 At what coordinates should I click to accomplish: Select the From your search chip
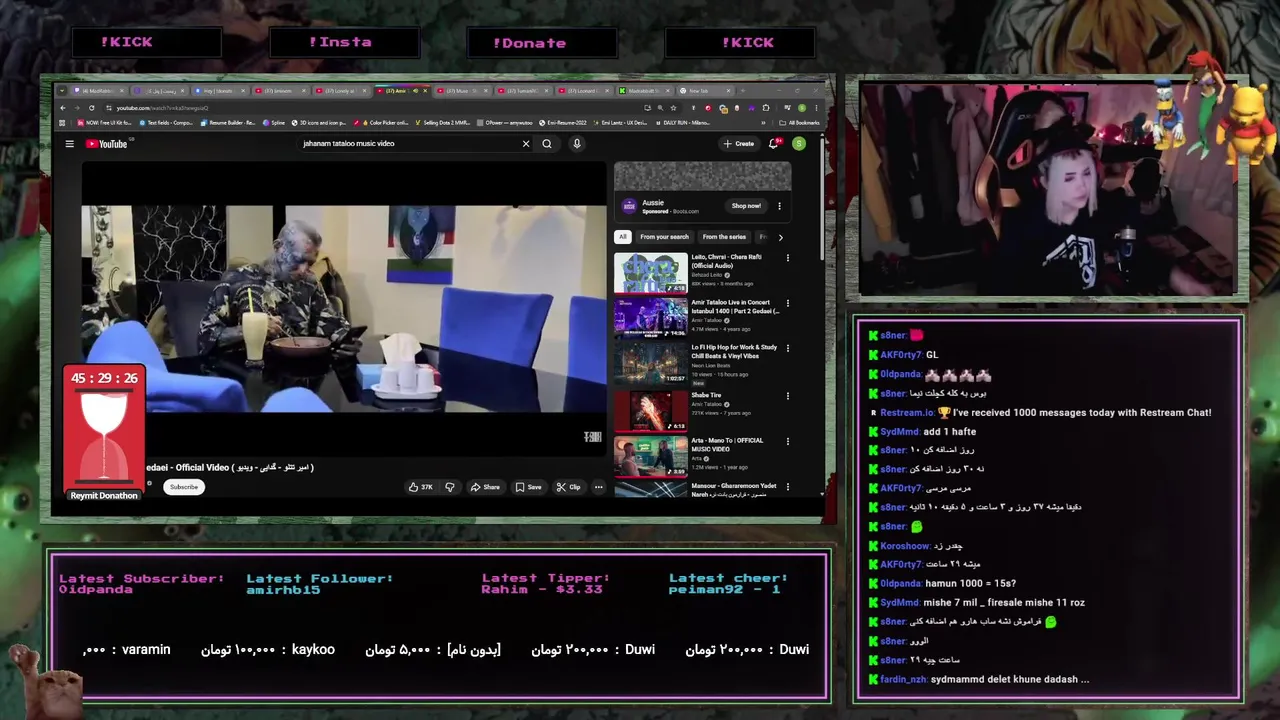pos(664,237)
